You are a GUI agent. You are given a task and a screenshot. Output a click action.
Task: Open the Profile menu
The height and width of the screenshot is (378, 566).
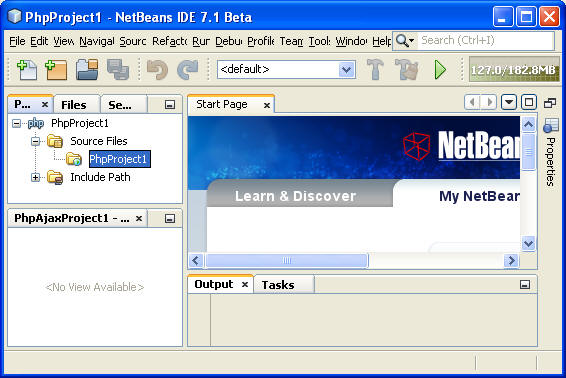[x=261, y=41]
